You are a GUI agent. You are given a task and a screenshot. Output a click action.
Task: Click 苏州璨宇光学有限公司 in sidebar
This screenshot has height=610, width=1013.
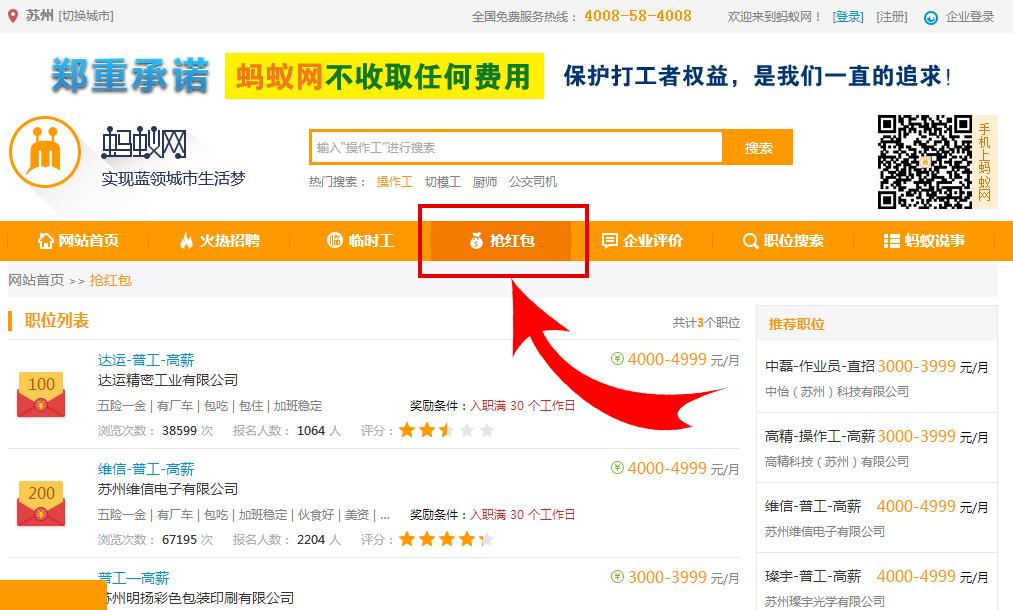point(825,602)
